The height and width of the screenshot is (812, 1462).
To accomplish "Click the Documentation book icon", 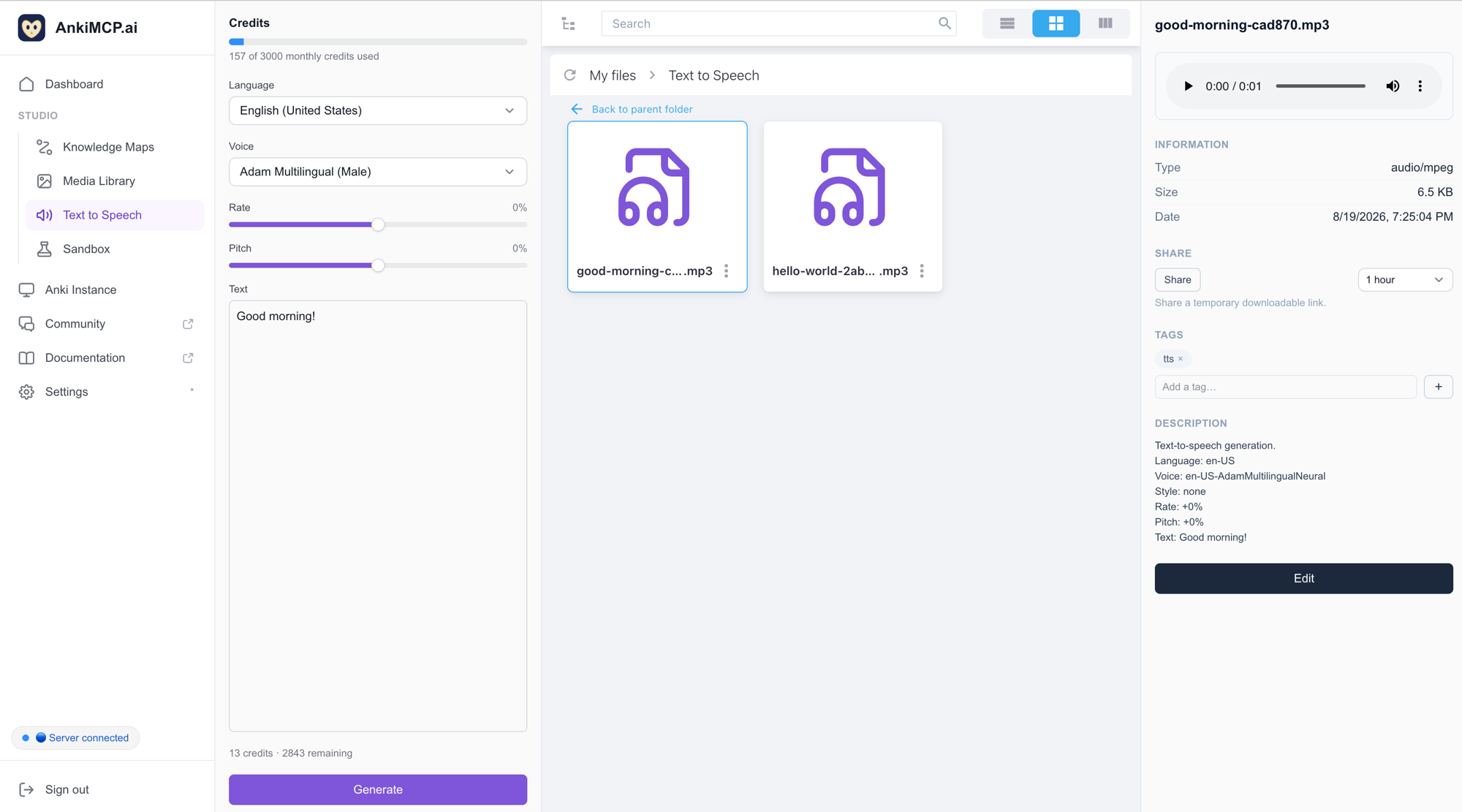I will click(x=26, y=358).
